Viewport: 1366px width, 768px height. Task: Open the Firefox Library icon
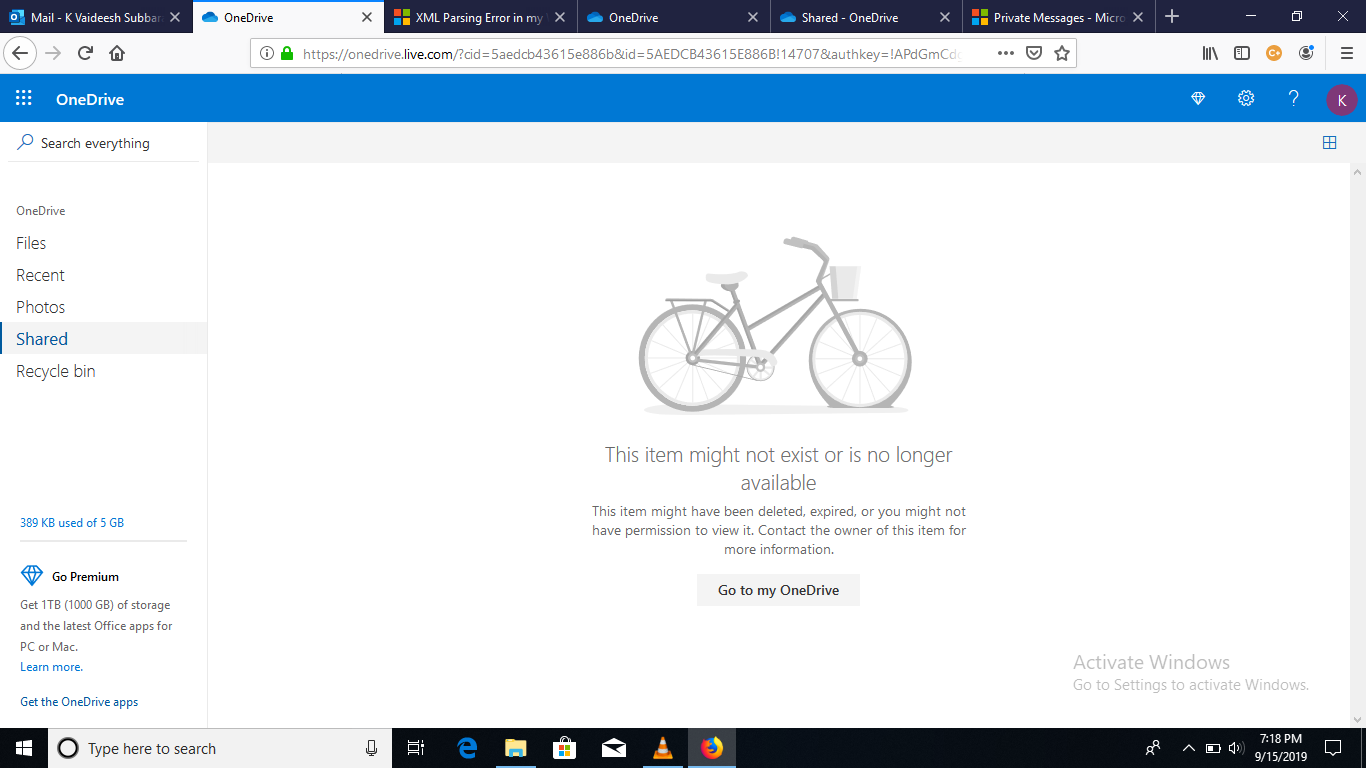1210,53
